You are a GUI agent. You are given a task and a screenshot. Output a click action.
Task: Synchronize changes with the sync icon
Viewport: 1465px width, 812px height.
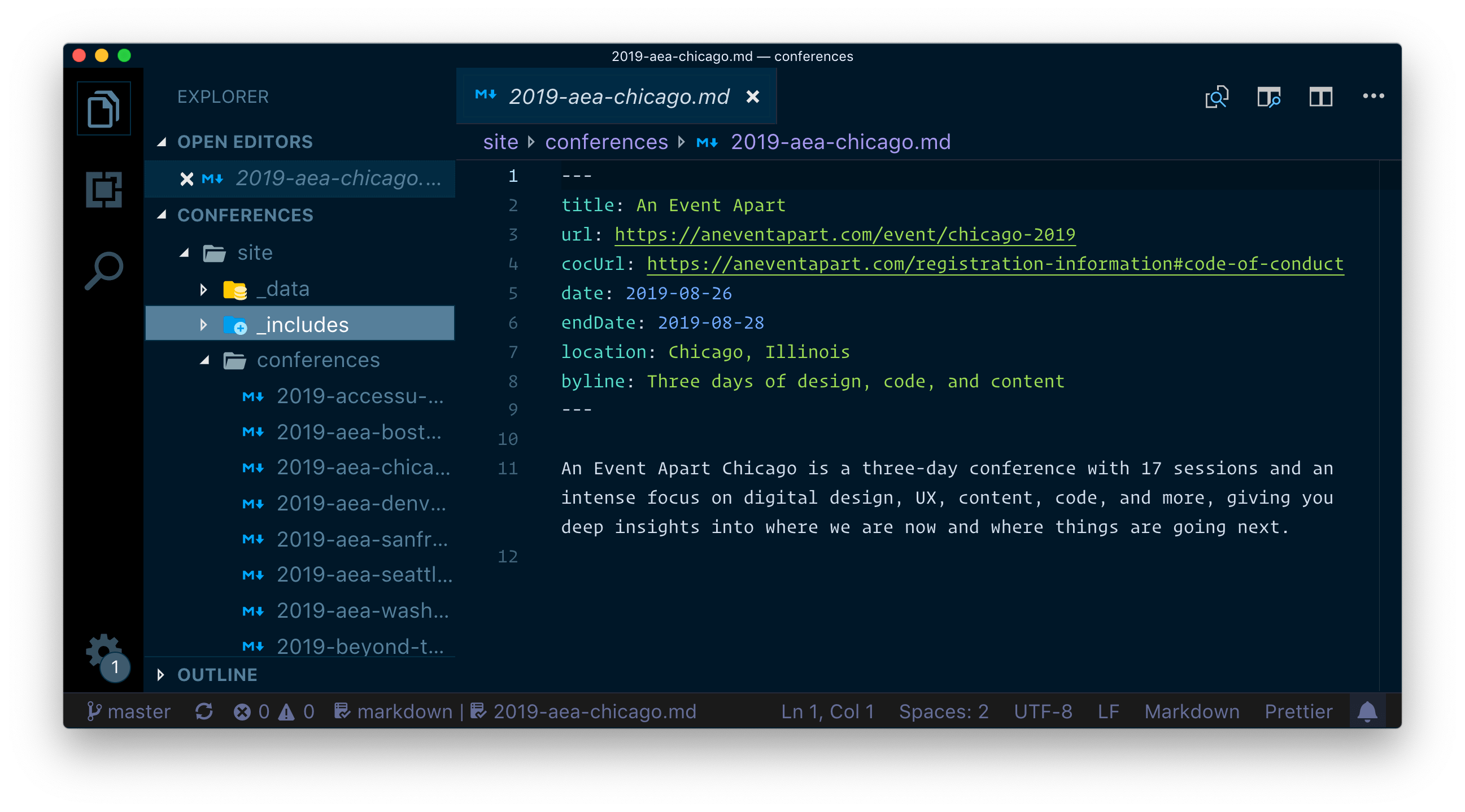204,711
